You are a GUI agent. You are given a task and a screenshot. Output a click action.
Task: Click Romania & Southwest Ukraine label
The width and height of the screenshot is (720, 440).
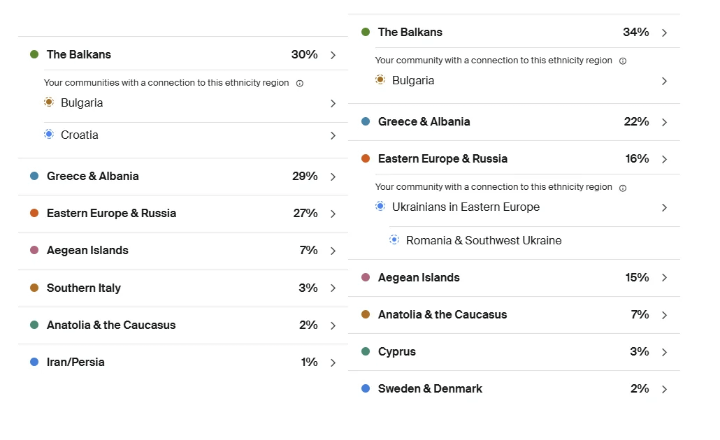484,240
